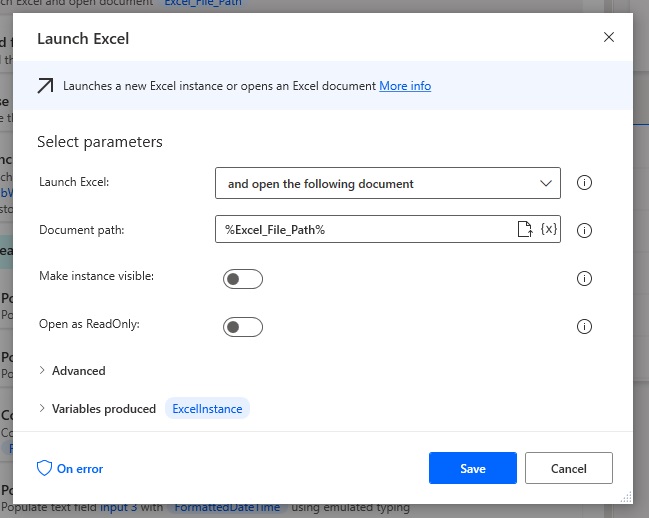Open the More info link

tap(405, 86)
